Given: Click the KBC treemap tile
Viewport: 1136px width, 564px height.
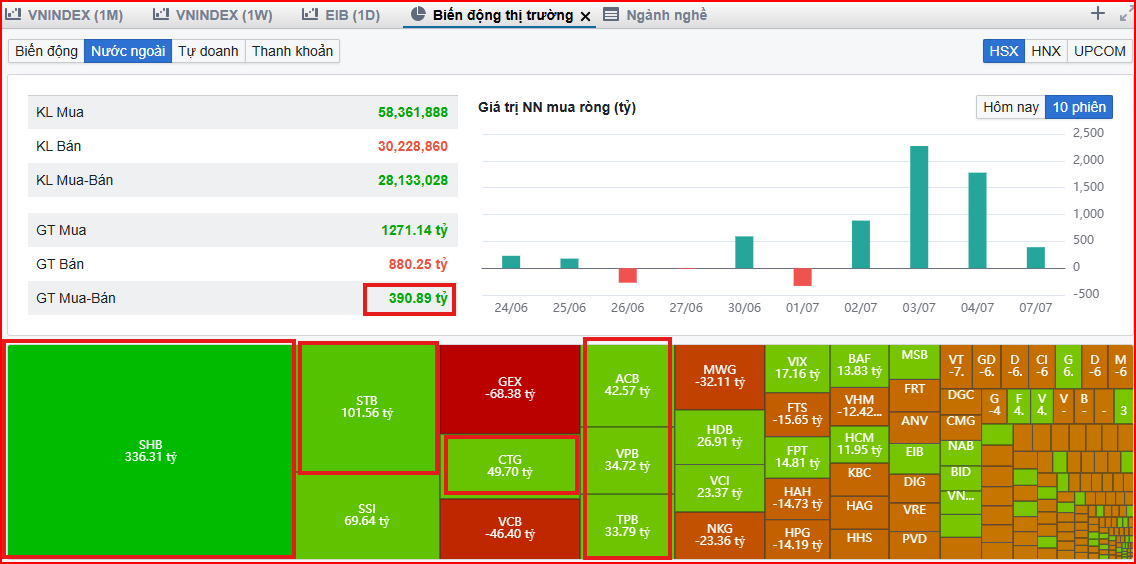Looking at the screenshot, I should (x=859, y=479).
